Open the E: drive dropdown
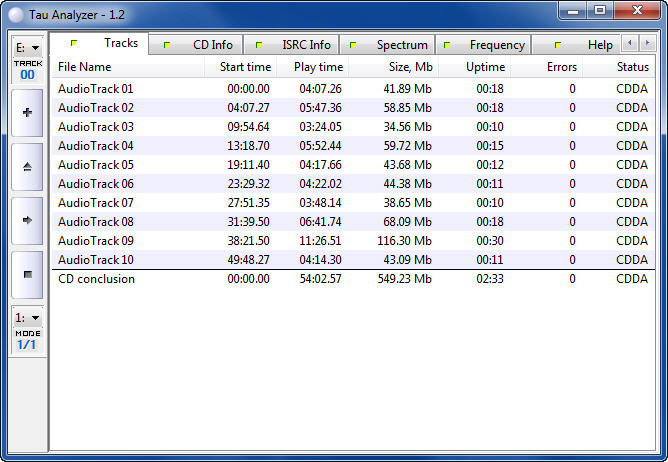This screenshot has width=668, height=462. pyautogui.click(x=27, y=48)
